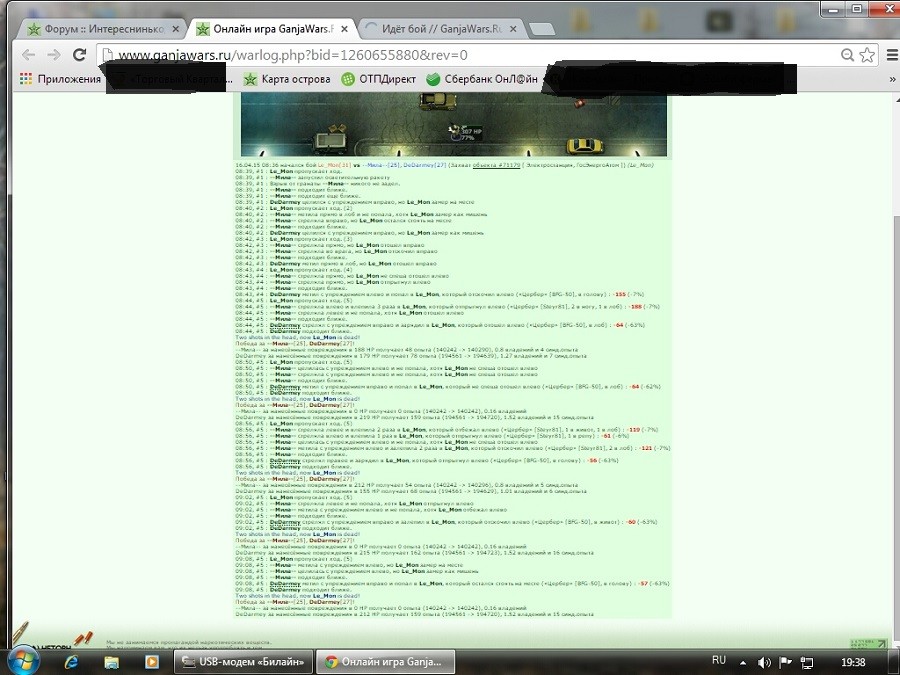The height and width of the screenshot is (675, 900).
Task: Click the address bar URL field
Action: point(471,55)
